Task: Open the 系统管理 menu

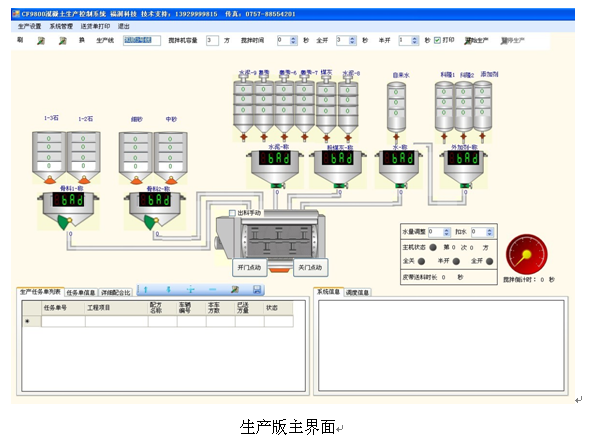Action: (x=61, y=26)
